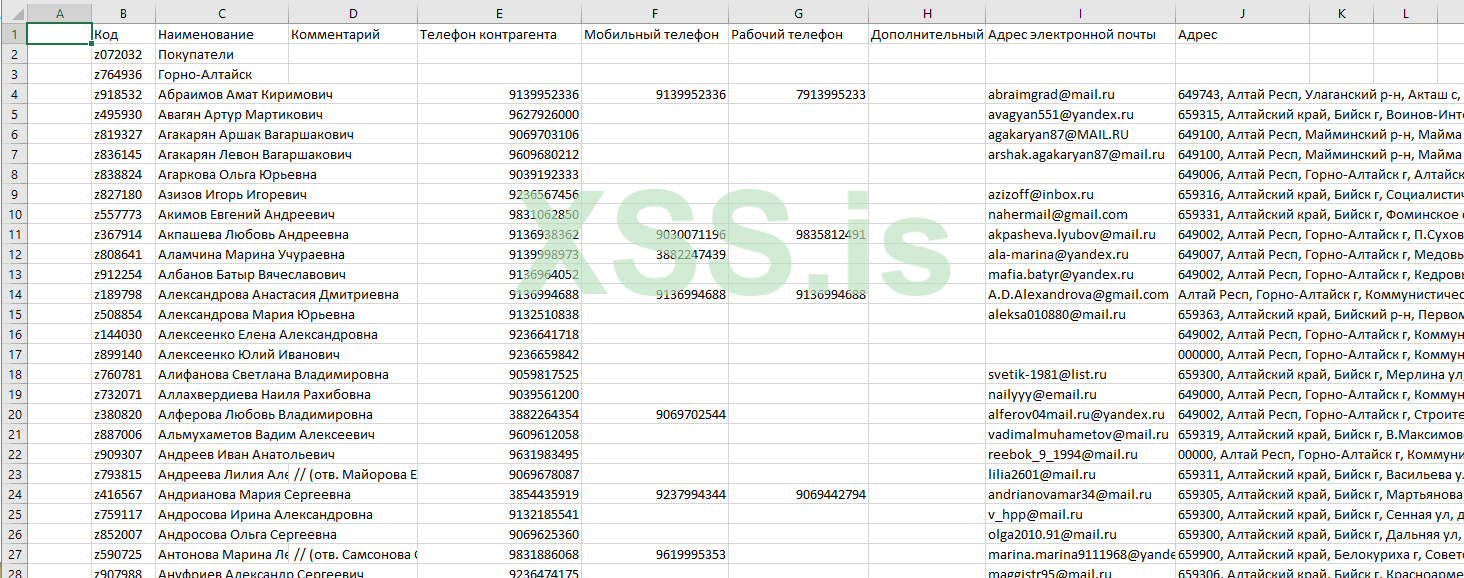This screenshot has height=578, width=1464.
Task: Select name 'Алексеенко Юлий Иванович'
Action: (249, 354)
